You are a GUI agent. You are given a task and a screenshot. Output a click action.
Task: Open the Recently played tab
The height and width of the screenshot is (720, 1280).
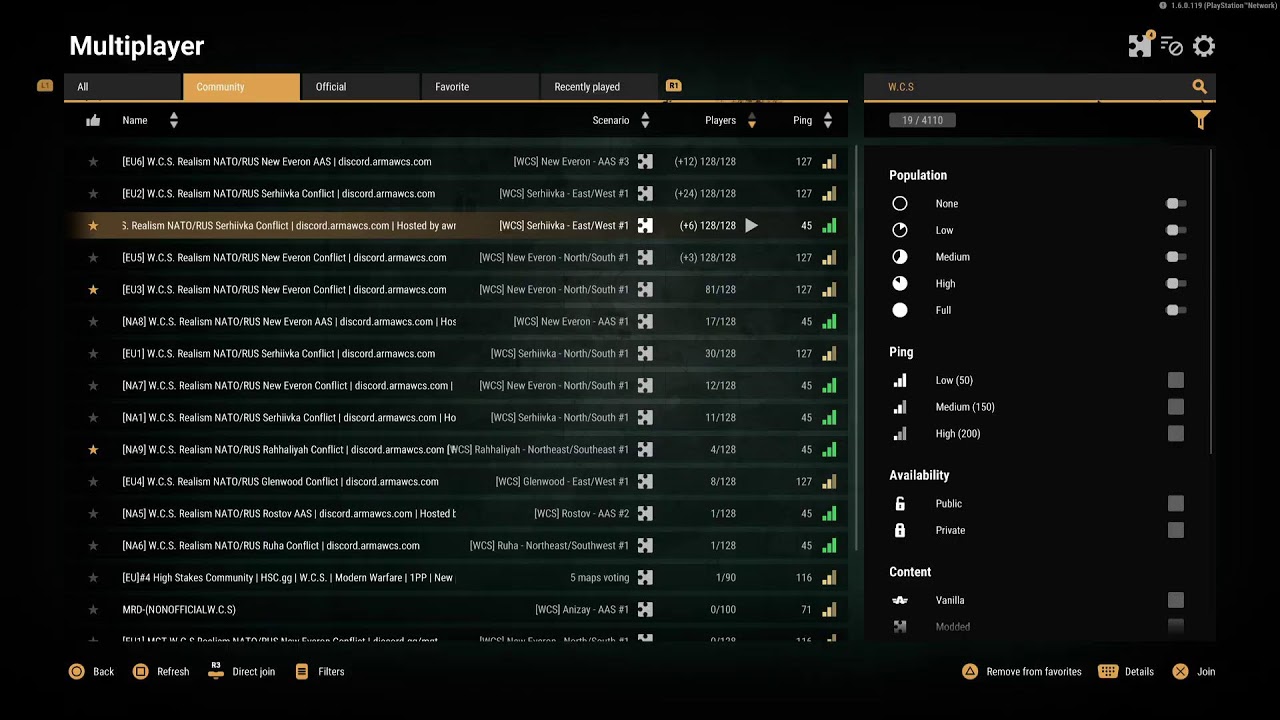coord(599,87)
